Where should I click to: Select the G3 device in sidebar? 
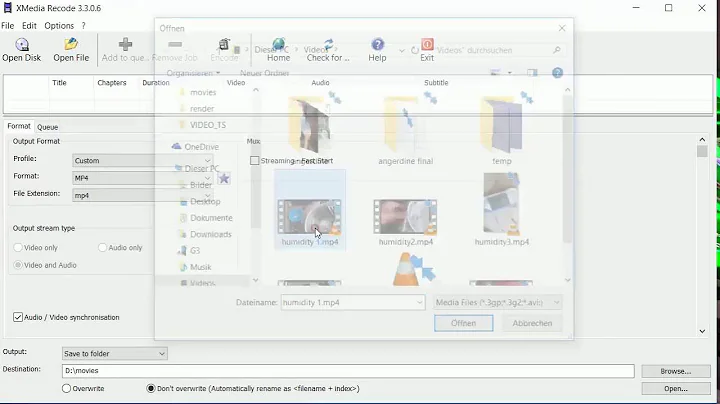190,251
